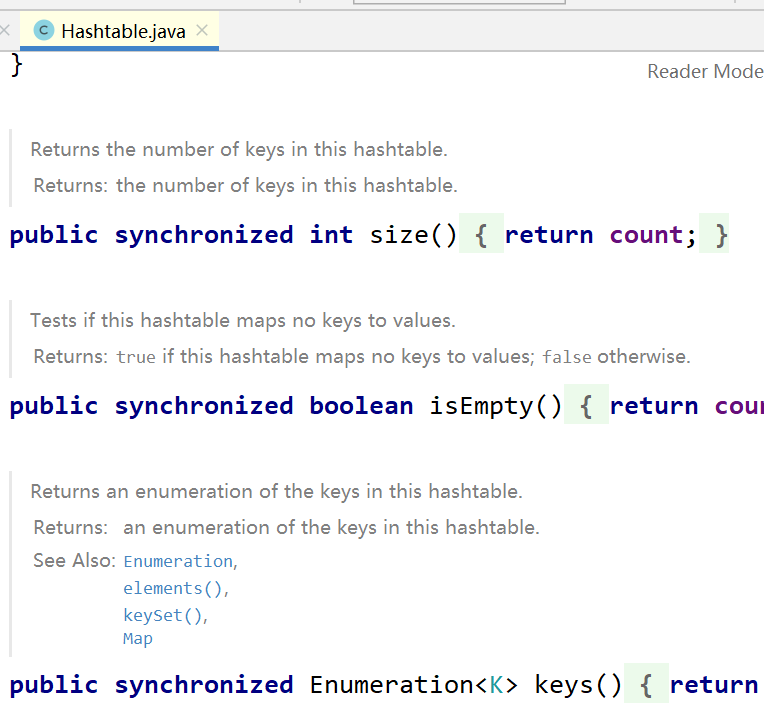Viewport: 764px width, 719px height.
Task: Click the 'See Also:' label in keys() doc
Action: pos(75,561)
